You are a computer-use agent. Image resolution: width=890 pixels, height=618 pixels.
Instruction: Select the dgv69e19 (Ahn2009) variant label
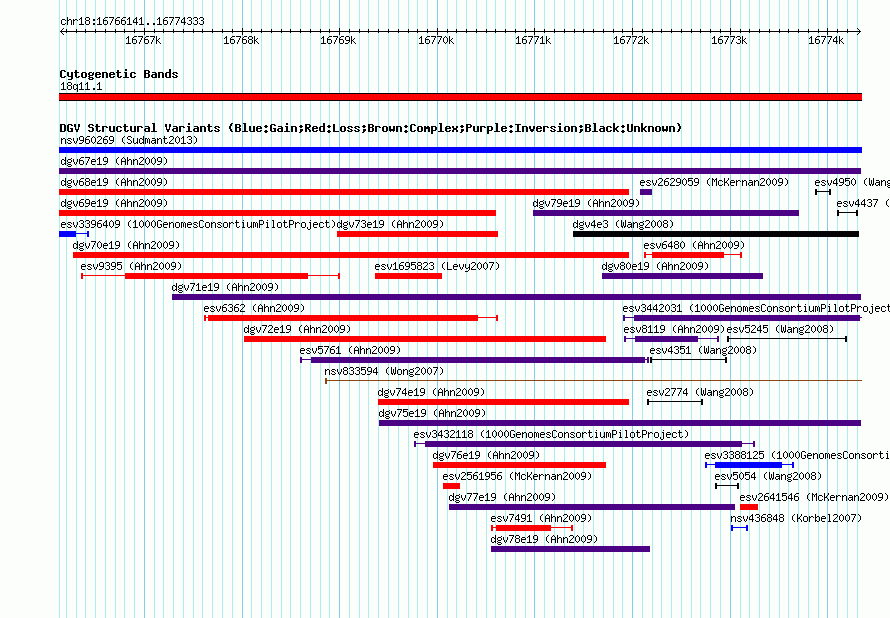pos(114,203)
